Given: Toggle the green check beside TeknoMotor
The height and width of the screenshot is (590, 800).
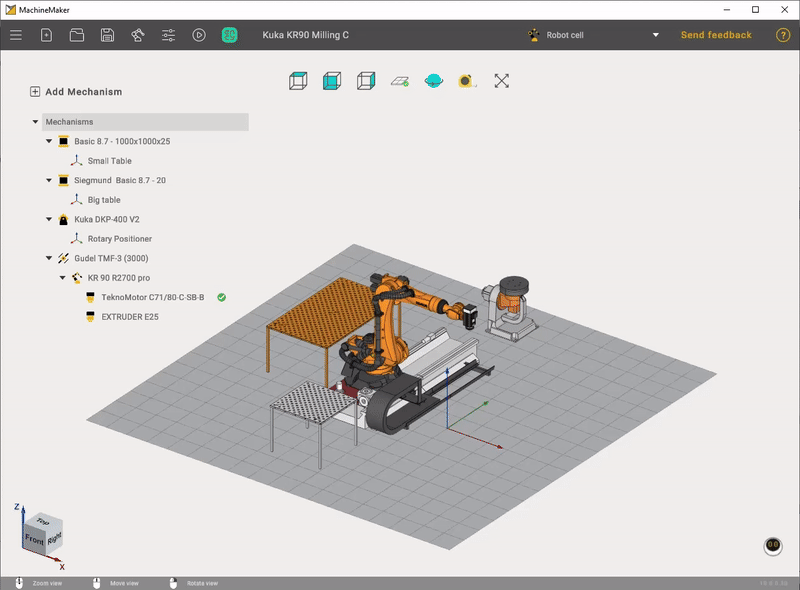Looking at the screenshot, I should coord(222,297).
